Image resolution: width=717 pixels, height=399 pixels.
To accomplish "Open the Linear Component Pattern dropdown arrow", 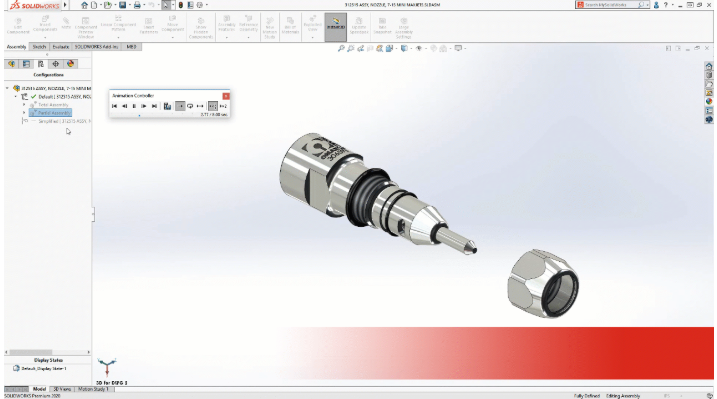I will (x=118, y=37).
